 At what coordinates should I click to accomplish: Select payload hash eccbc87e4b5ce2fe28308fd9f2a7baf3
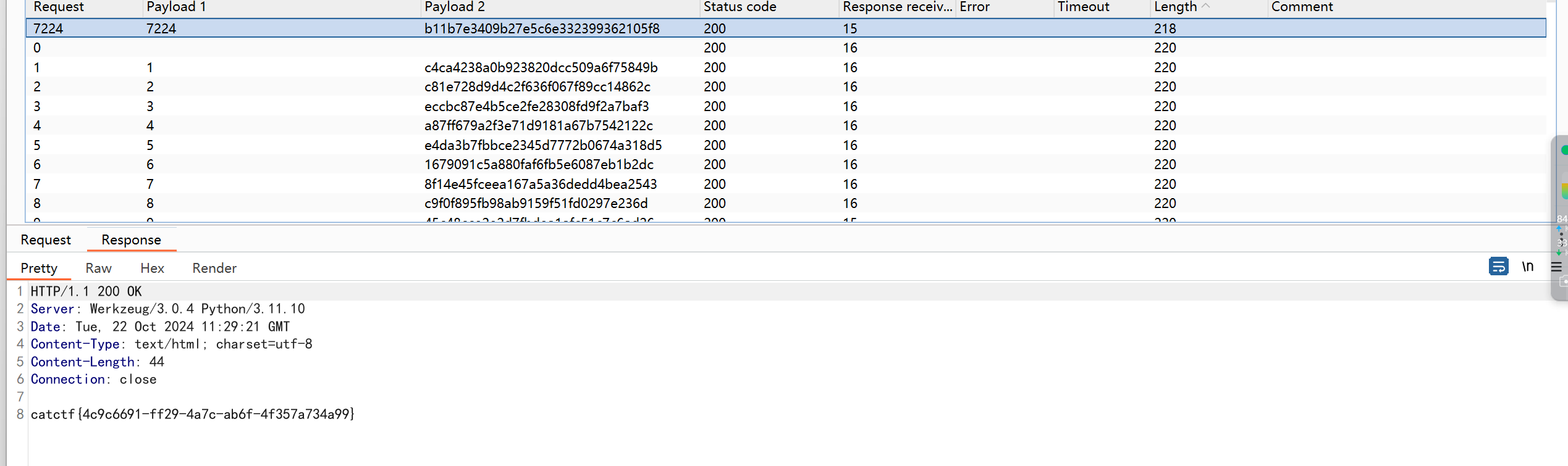(537, 106)
